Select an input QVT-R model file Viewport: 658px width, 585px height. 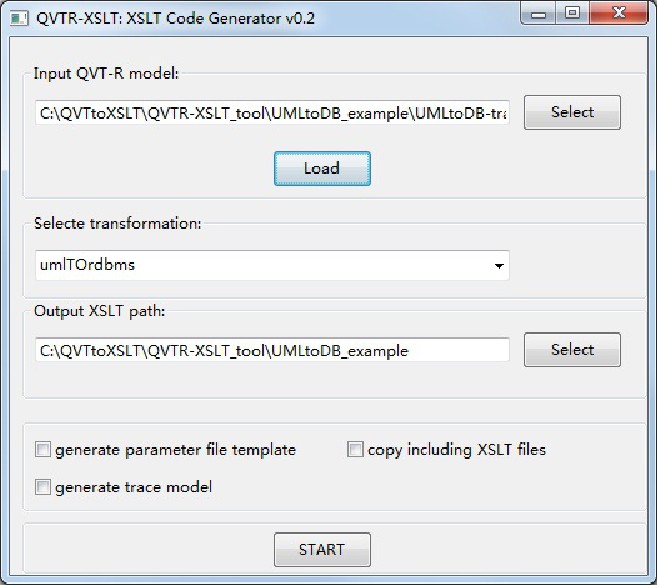coord(572,112)
